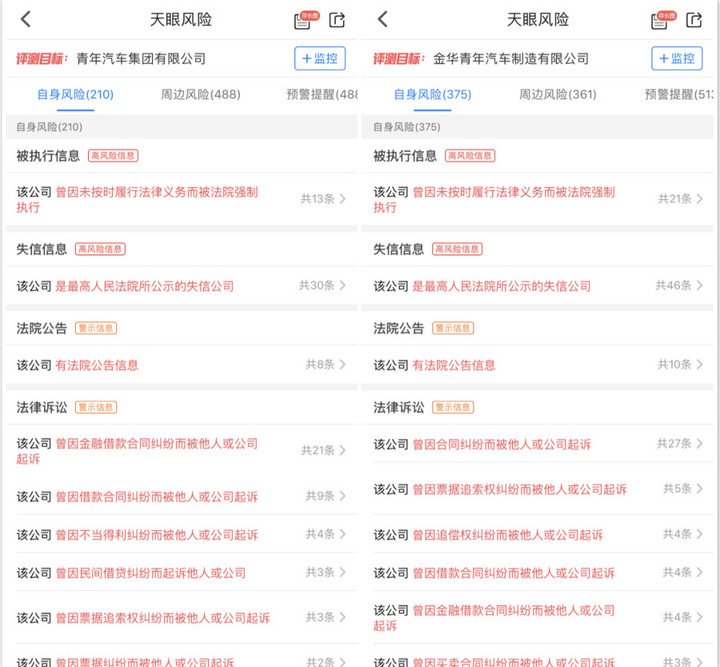This screenshot has height=667, width=720.
Task: Expand the 共21条 enforcement records on the right screen
Action: [x=680, y=199]
